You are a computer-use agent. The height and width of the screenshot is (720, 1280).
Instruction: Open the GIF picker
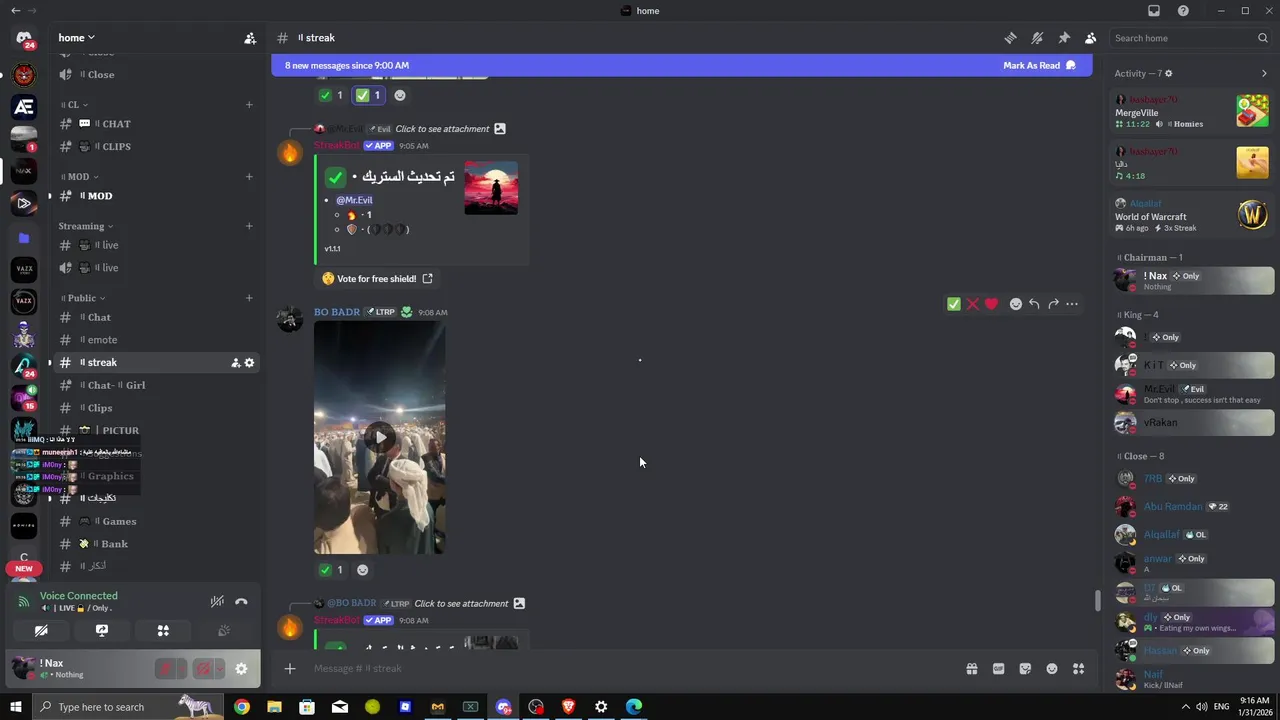tap(998, 669)
